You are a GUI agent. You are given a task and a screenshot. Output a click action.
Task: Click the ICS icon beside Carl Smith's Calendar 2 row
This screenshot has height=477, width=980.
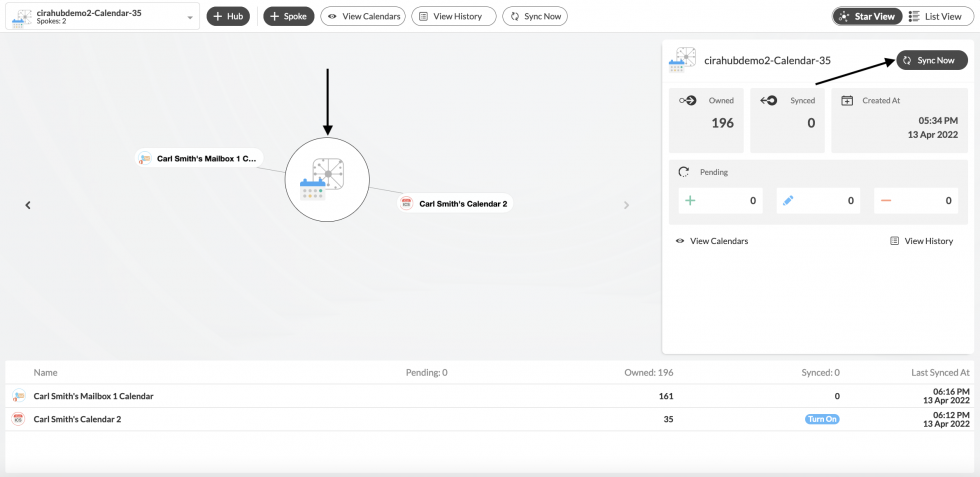point(19,419)
